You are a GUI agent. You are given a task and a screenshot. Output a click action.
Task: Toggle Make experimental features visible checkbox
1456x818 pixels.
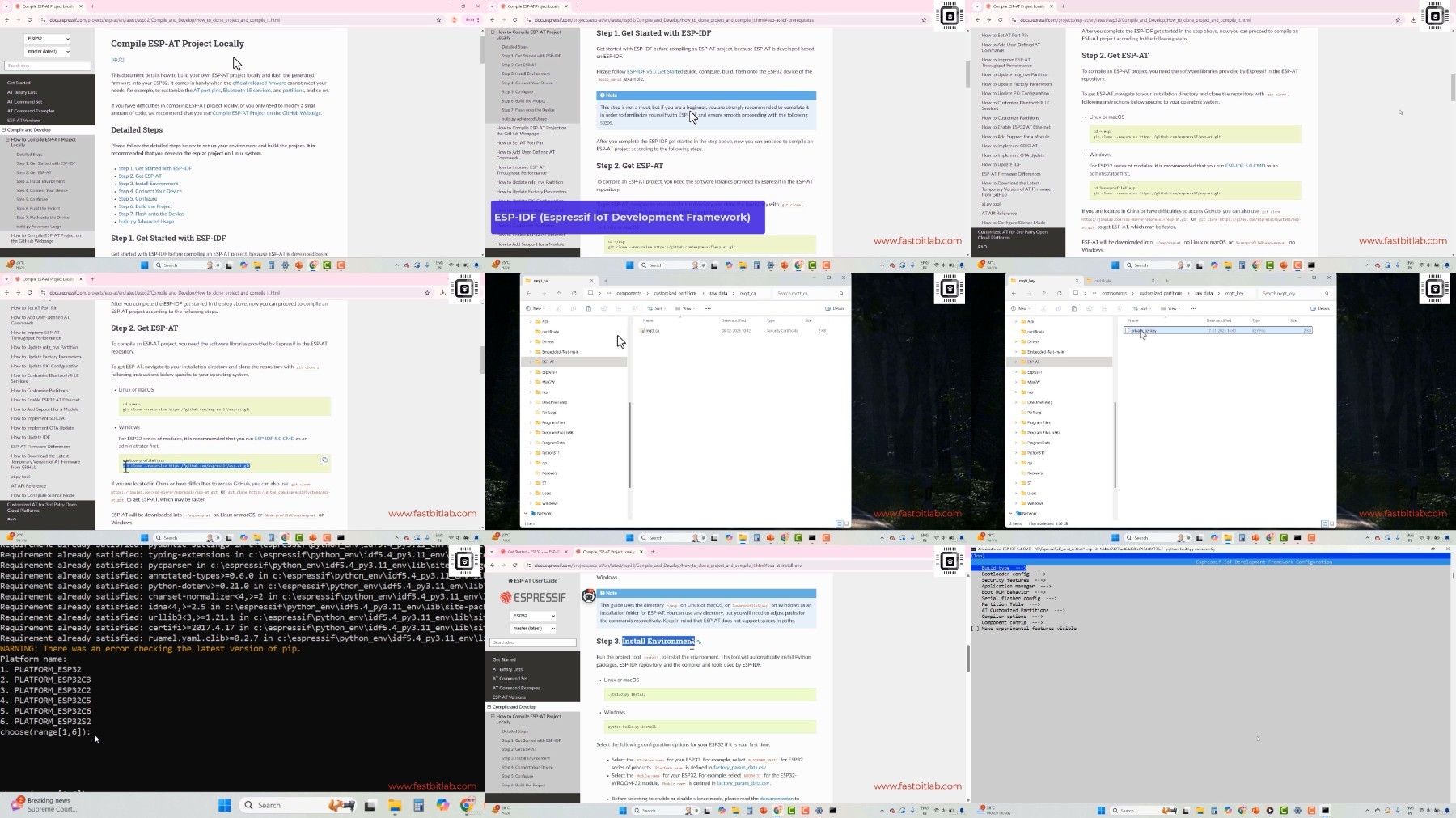976,629
